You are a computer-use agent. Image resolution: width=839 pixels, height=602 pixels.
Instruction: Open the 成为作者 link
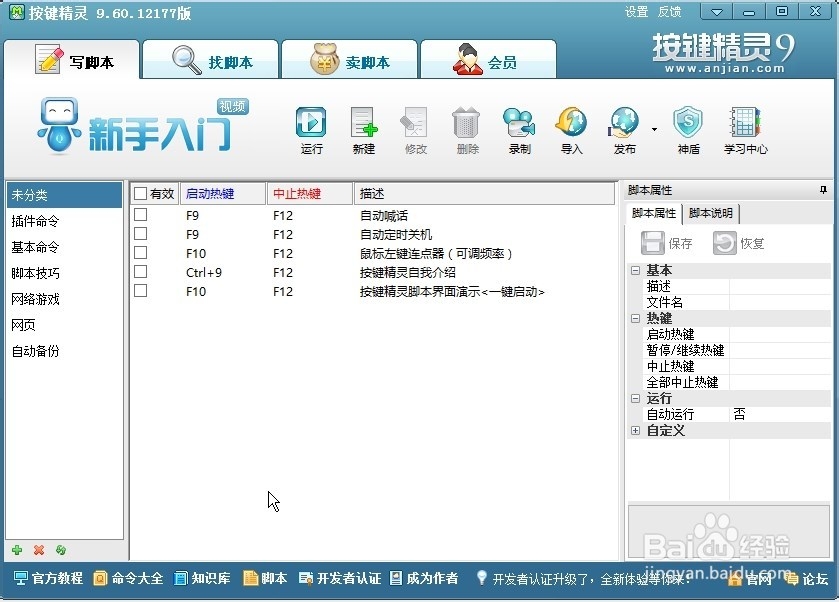(x=424, y=578)
